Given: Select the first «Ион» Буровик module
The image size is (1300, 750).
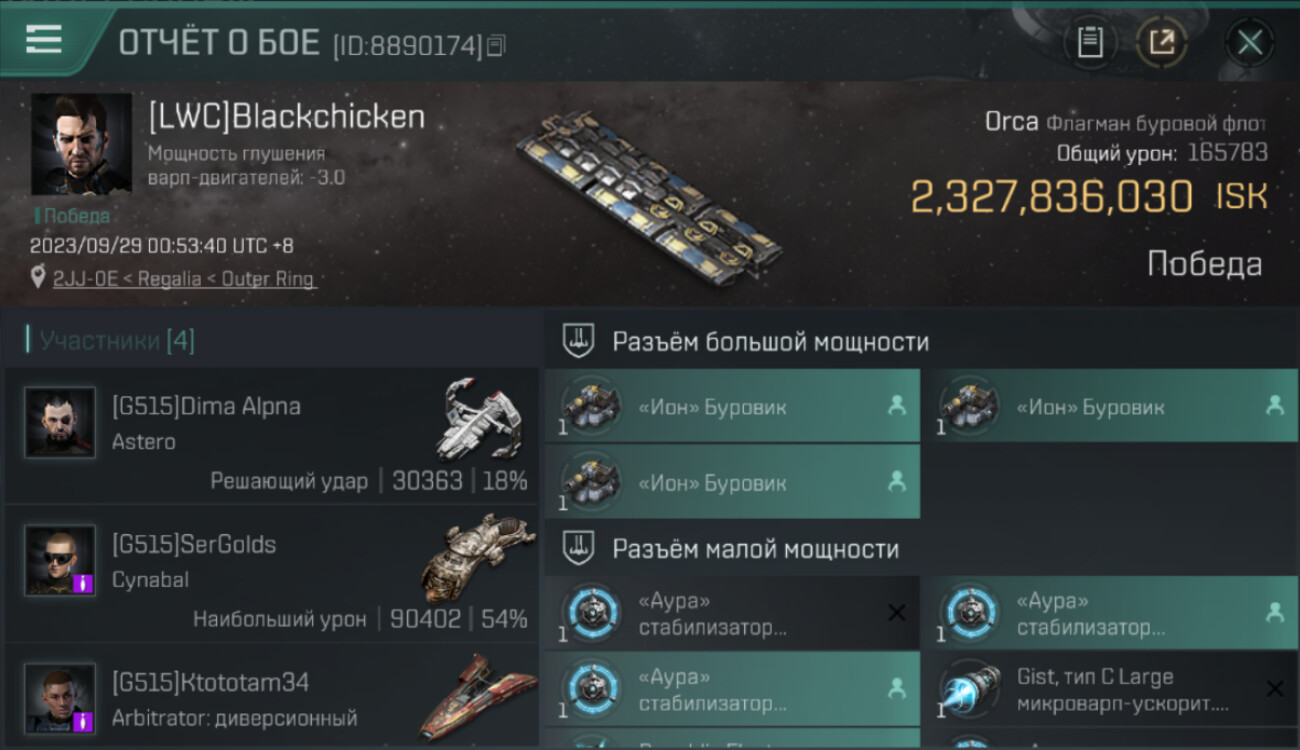Looking at the screenshot, I should click(x=732, y=406).
